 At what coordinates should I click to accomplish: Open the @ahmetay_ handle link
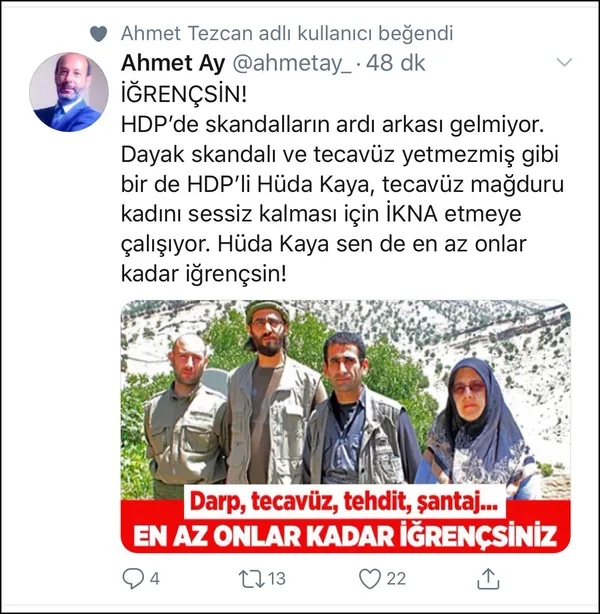click(292, 63)
